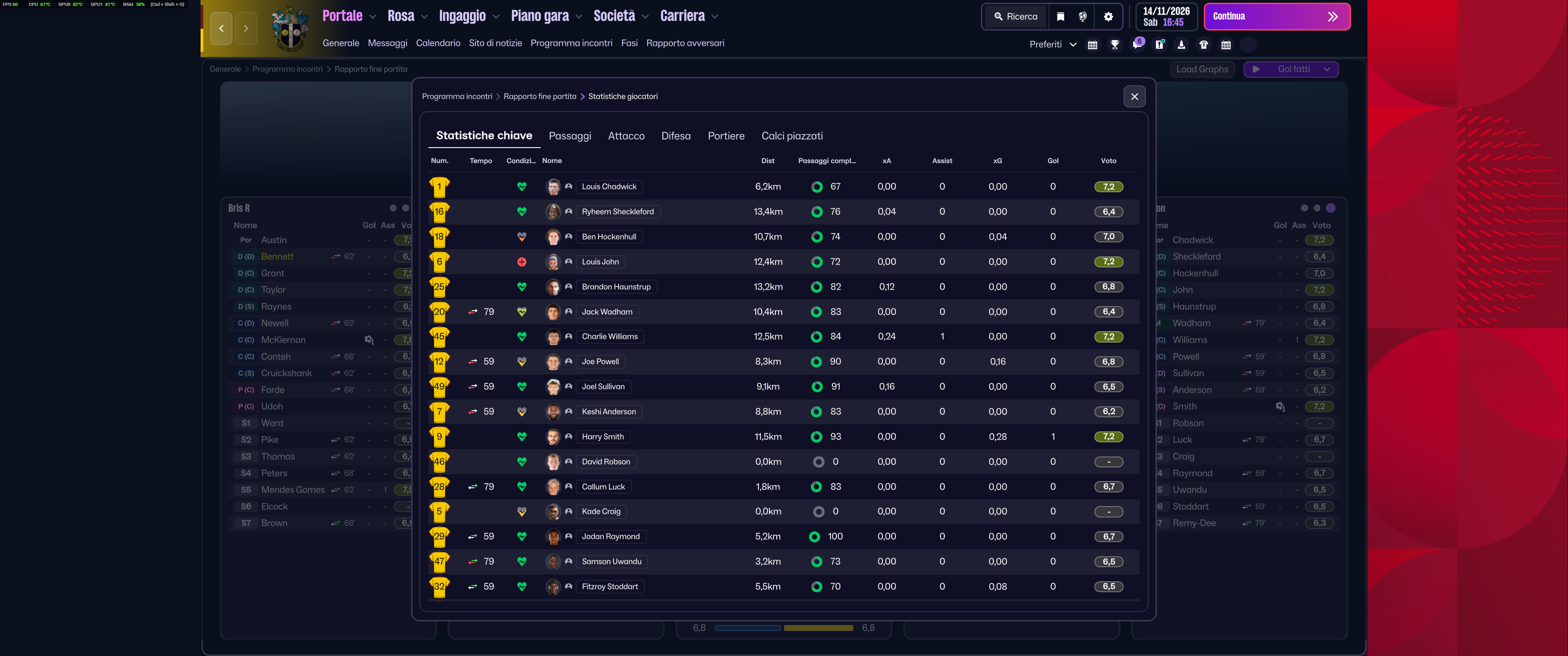This screenshot has width=1568, height=656.
Task: Switch to the Passaggi tab
Action: [x=570, y=136]
